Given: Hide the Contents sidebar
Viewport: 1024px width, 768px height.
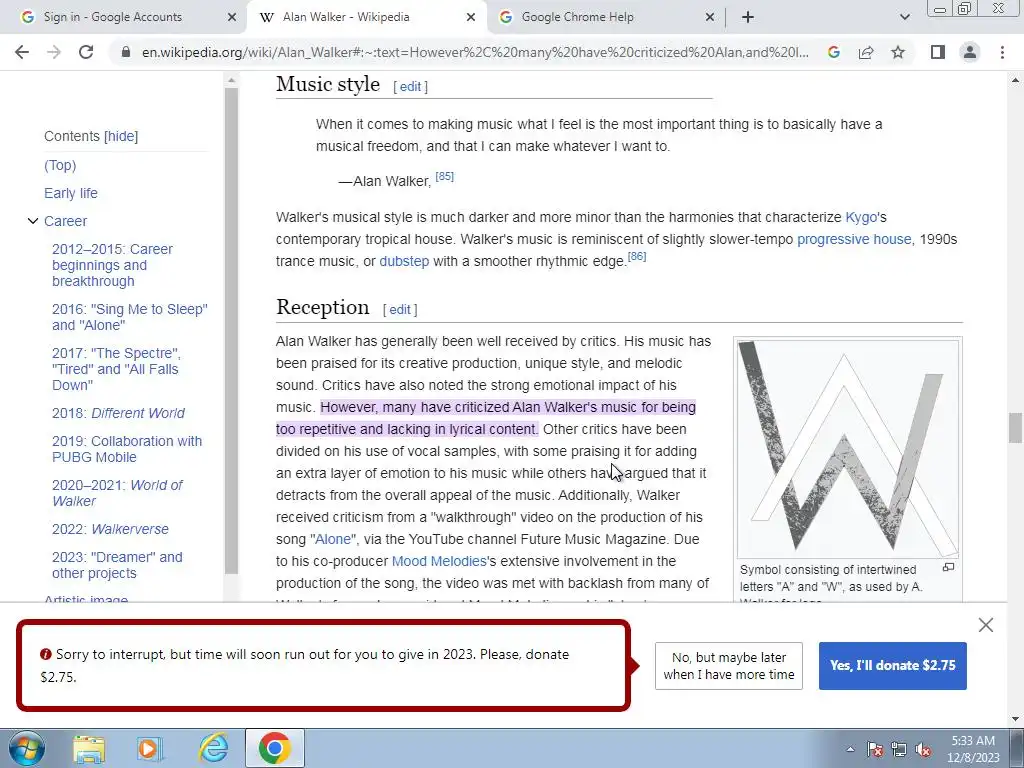Looking at the screenshot, I should [x=121, y=136].
